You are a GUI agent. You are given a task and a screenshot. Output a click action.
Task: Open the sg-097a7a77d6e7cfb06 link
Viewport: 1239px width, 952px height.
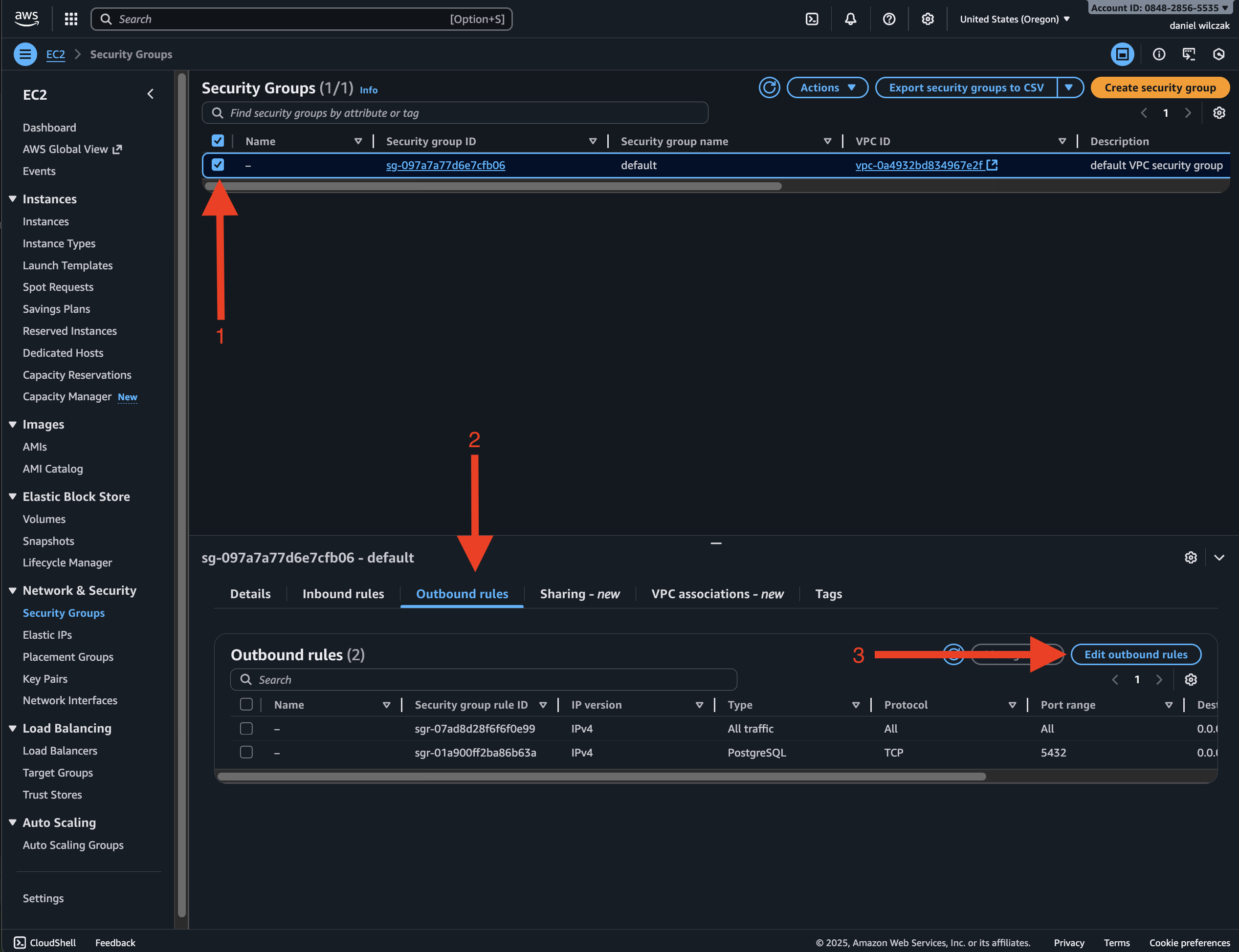[x=445, y=166]
